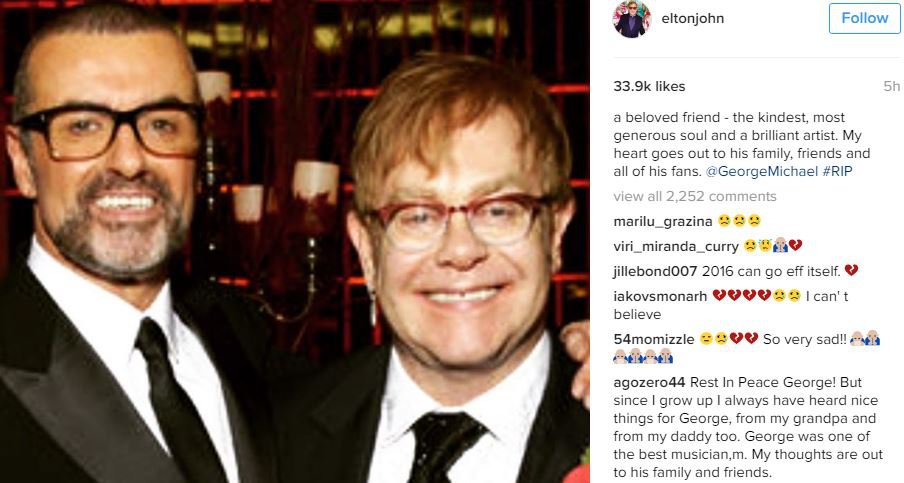Open the #RIP hashtag link
This screenshot has width=904, height=483.
click(x=837, y=171)
